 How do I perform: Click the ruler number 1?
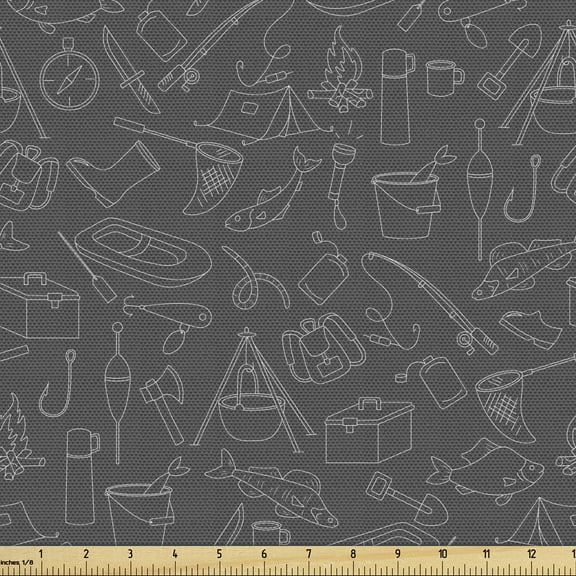pyautogui.click(x=41, y=554)
